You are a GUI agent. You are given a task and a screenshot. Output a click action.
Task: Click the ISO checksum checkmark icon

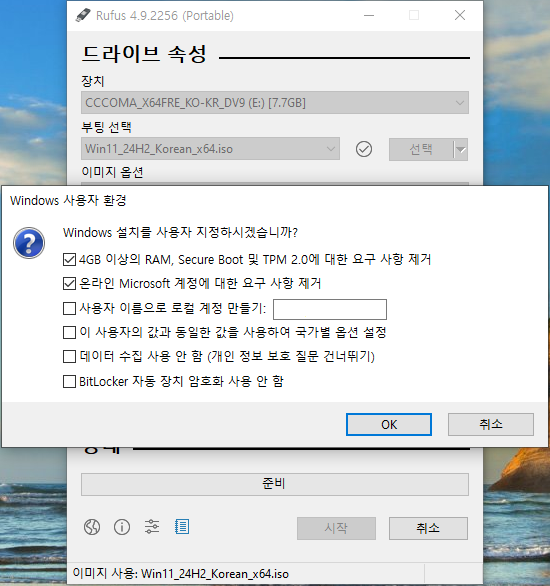pyautogui.click(x=364, y=149)
